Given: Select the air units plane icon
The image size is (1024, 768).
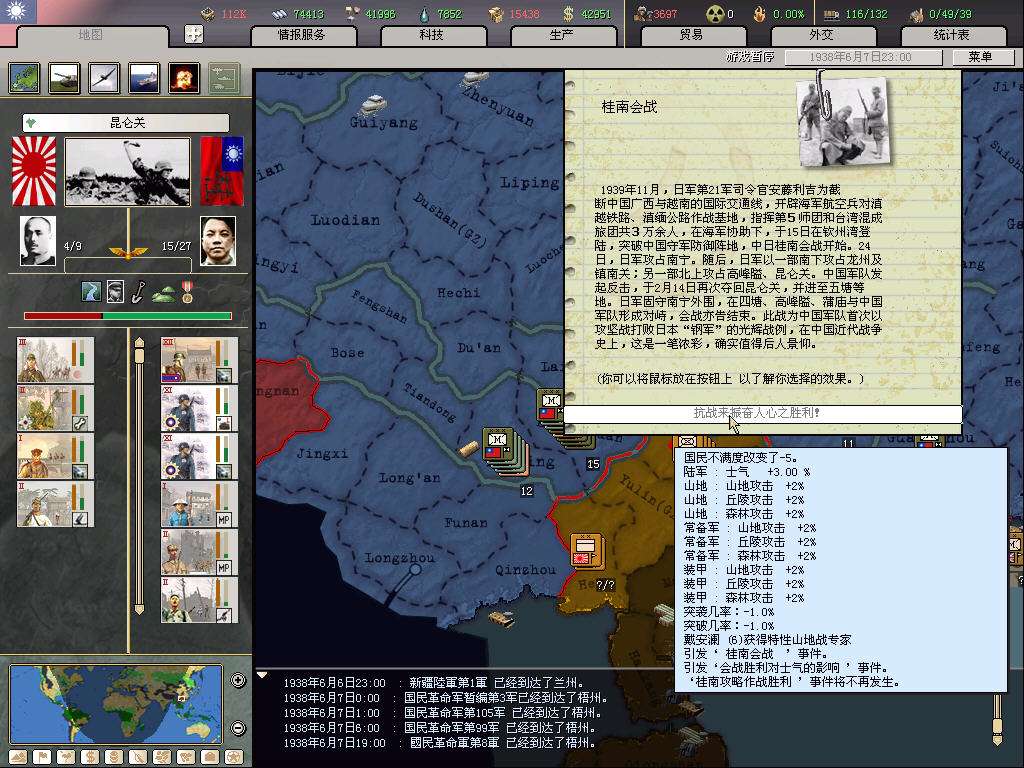Looking at the screenshot, I should click(104, 78).
